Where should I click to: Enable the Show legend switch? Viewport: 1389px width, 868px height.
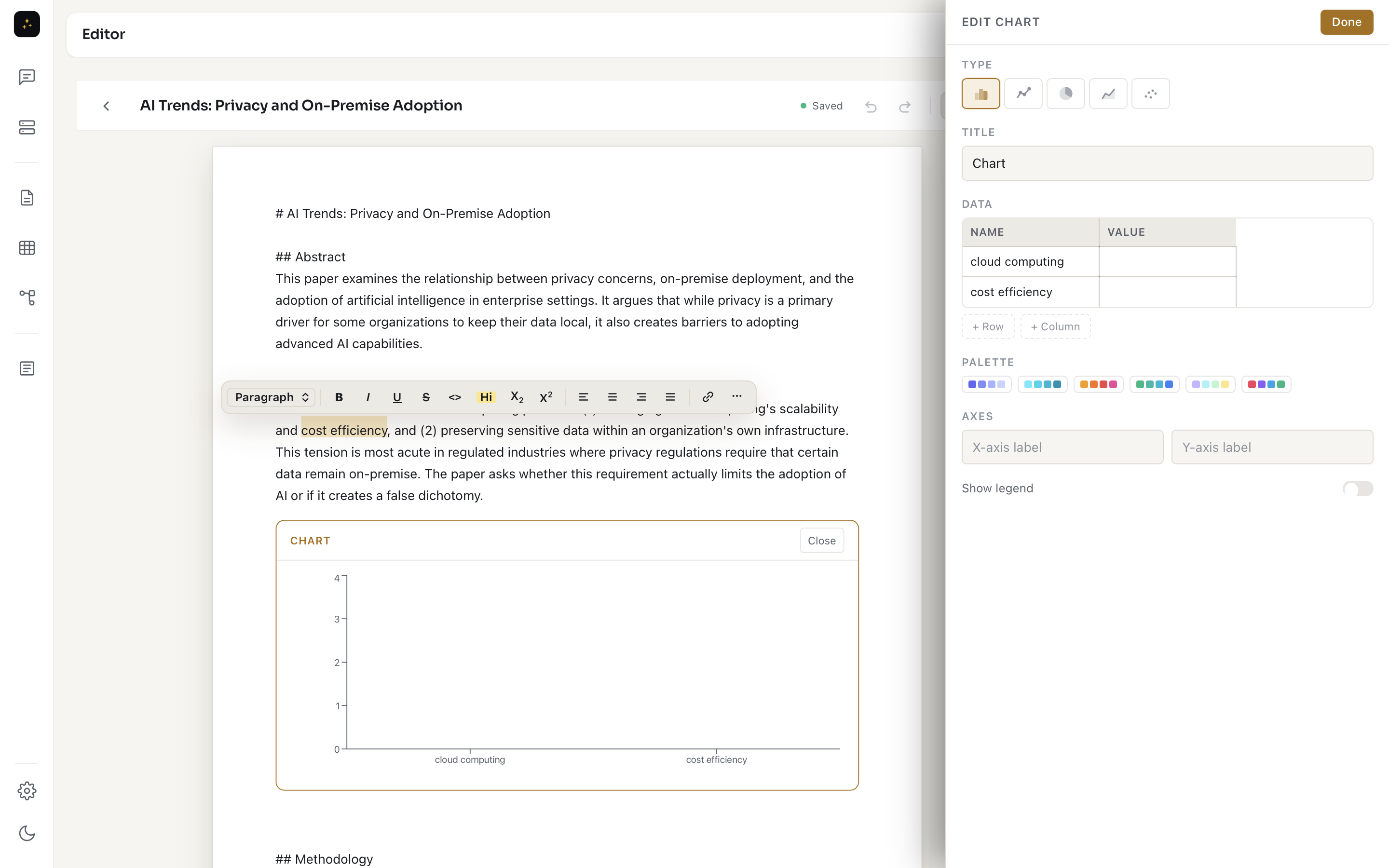[1358, 488]
